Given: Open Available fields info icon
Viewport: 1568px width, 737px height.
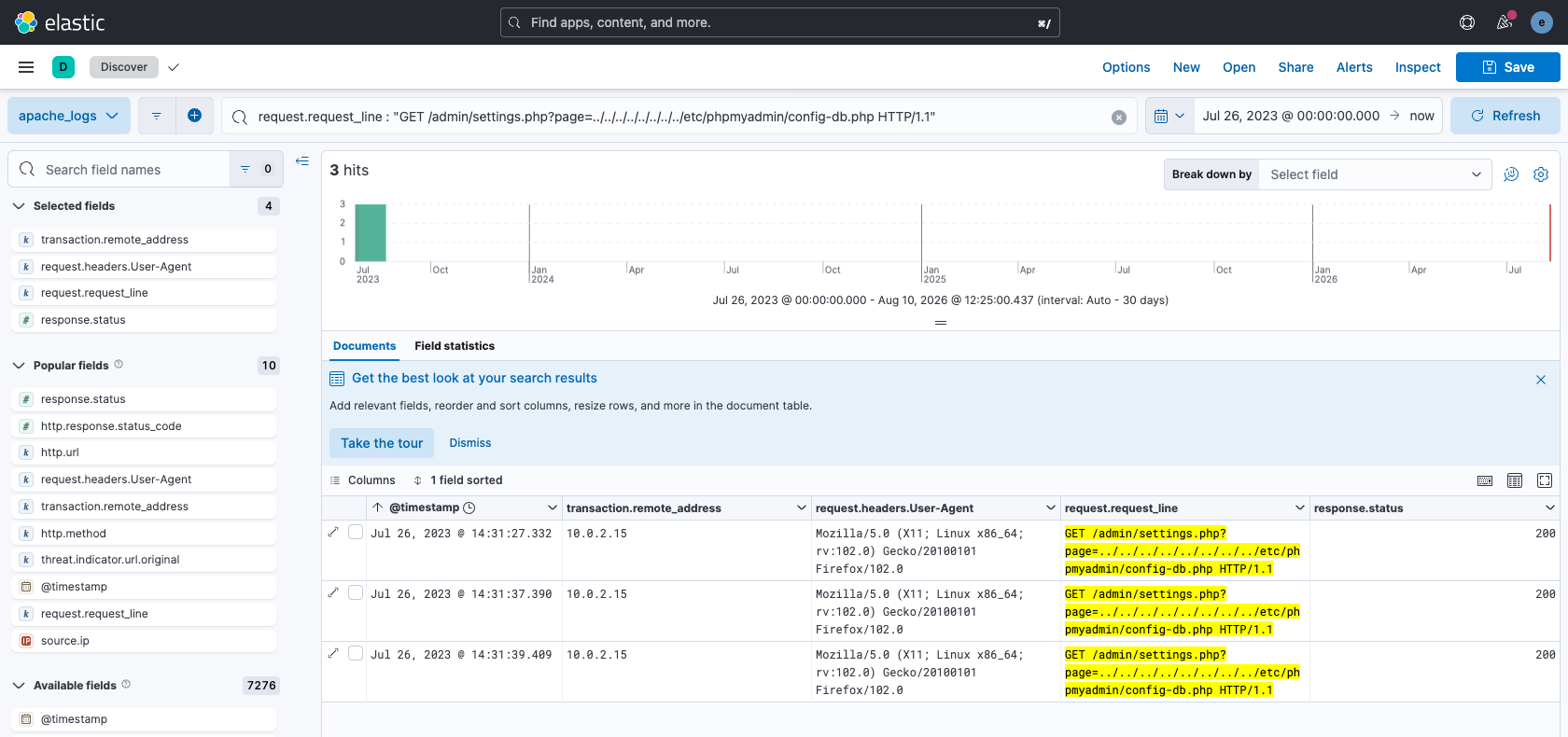Looking at the screenshot, I should point(126,685).
